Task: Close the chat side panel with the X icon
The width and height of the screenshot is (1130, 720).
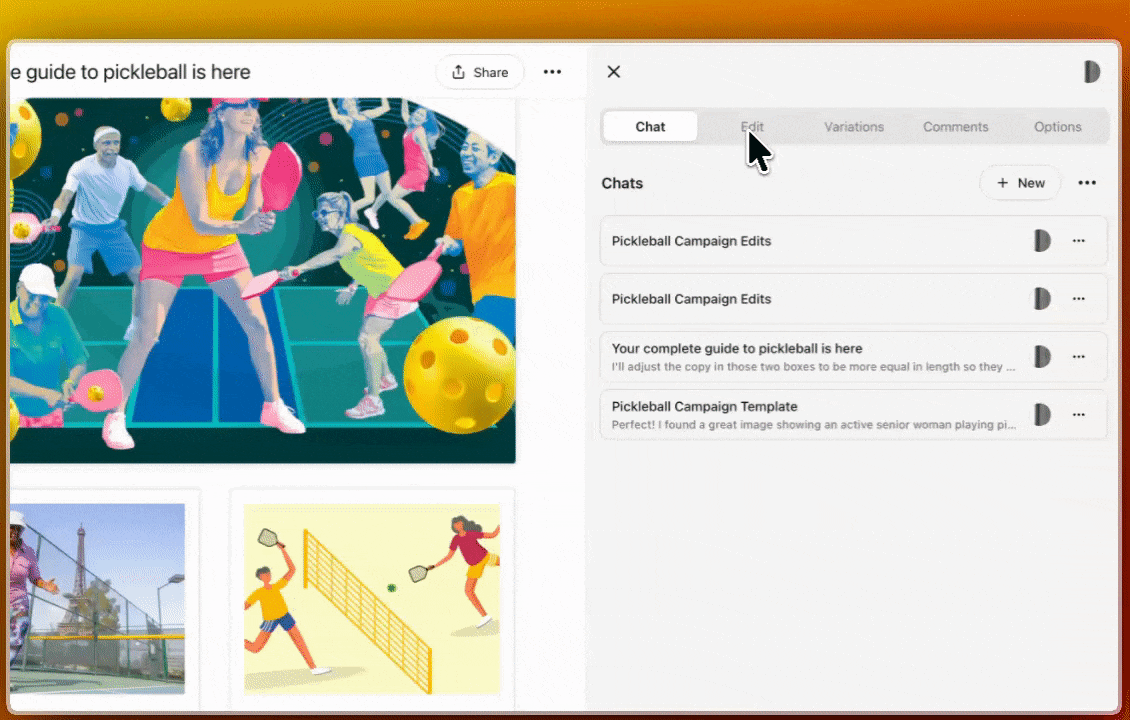Action: [x=613, y=71]
